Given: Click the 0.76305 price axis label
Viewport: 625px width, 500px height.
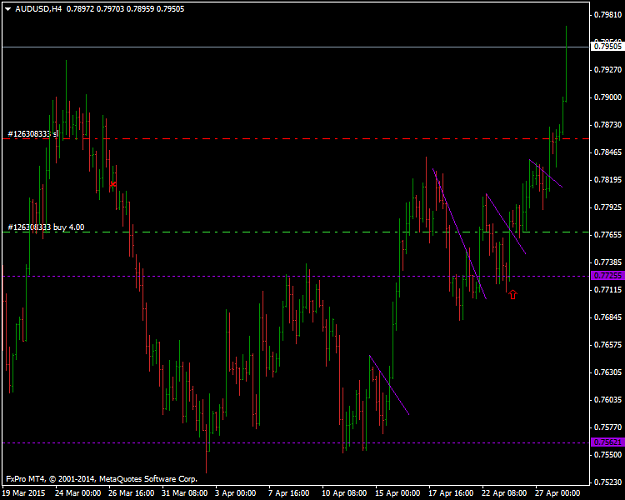Looking at the screenshot, I should [607, 372].
